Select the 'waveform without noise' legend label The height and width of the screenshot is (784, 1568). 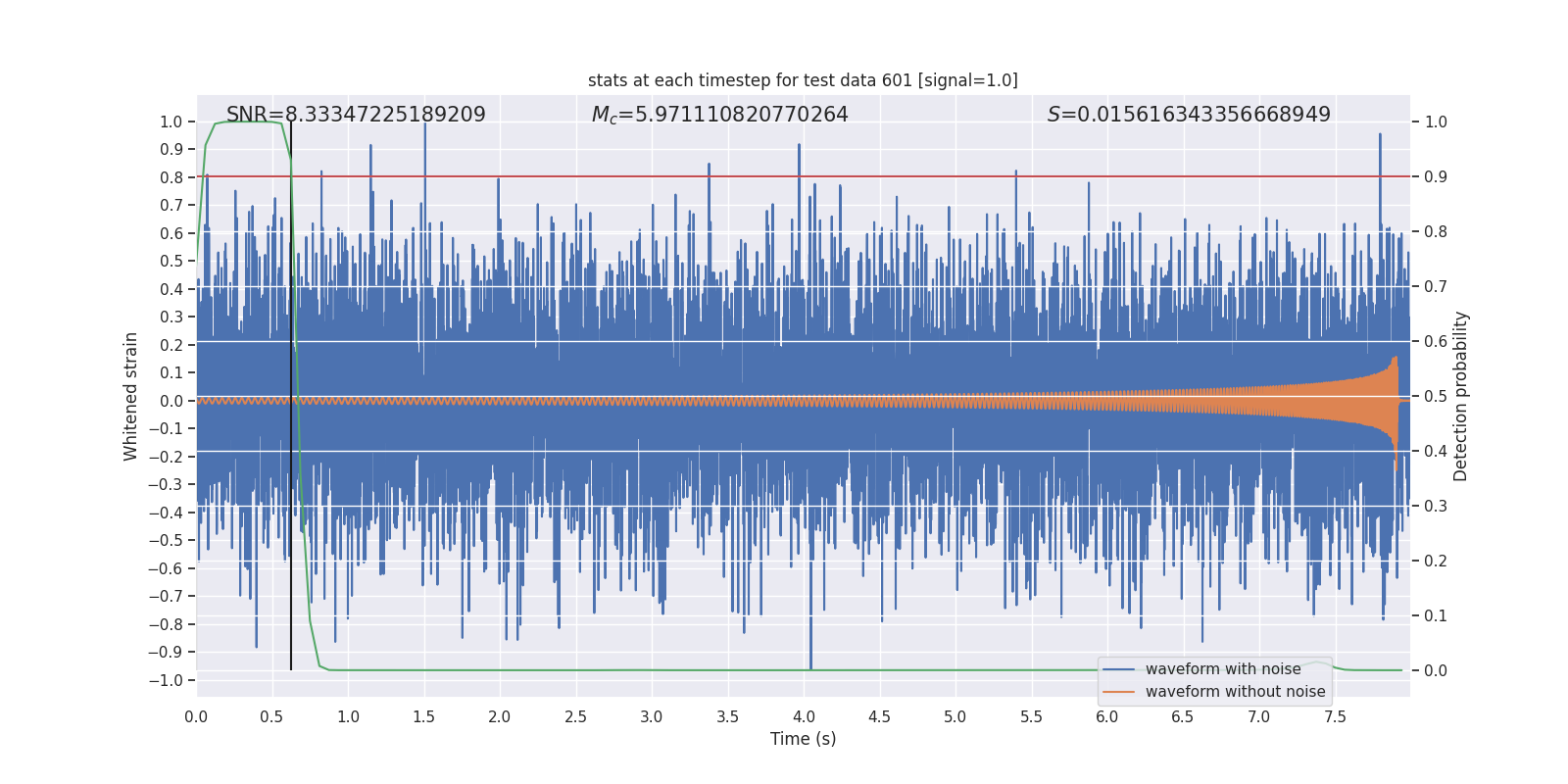click(x=1235, y=692)
